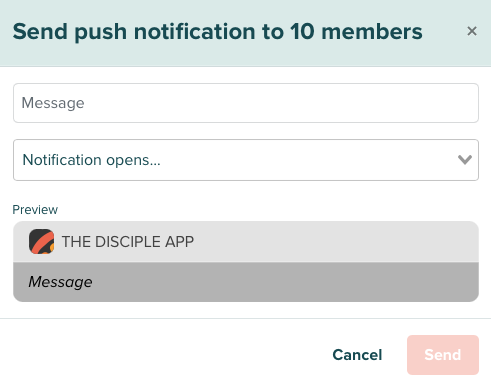Click the Send button

(x=443, y=355)
